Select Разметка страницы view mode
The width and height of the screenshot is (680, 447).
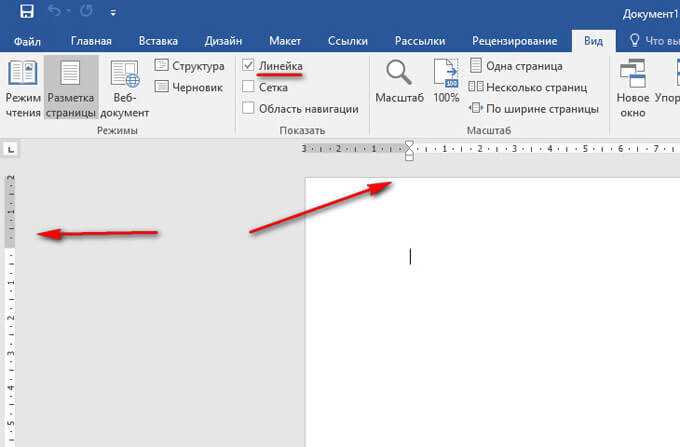[x=71, y=88]
